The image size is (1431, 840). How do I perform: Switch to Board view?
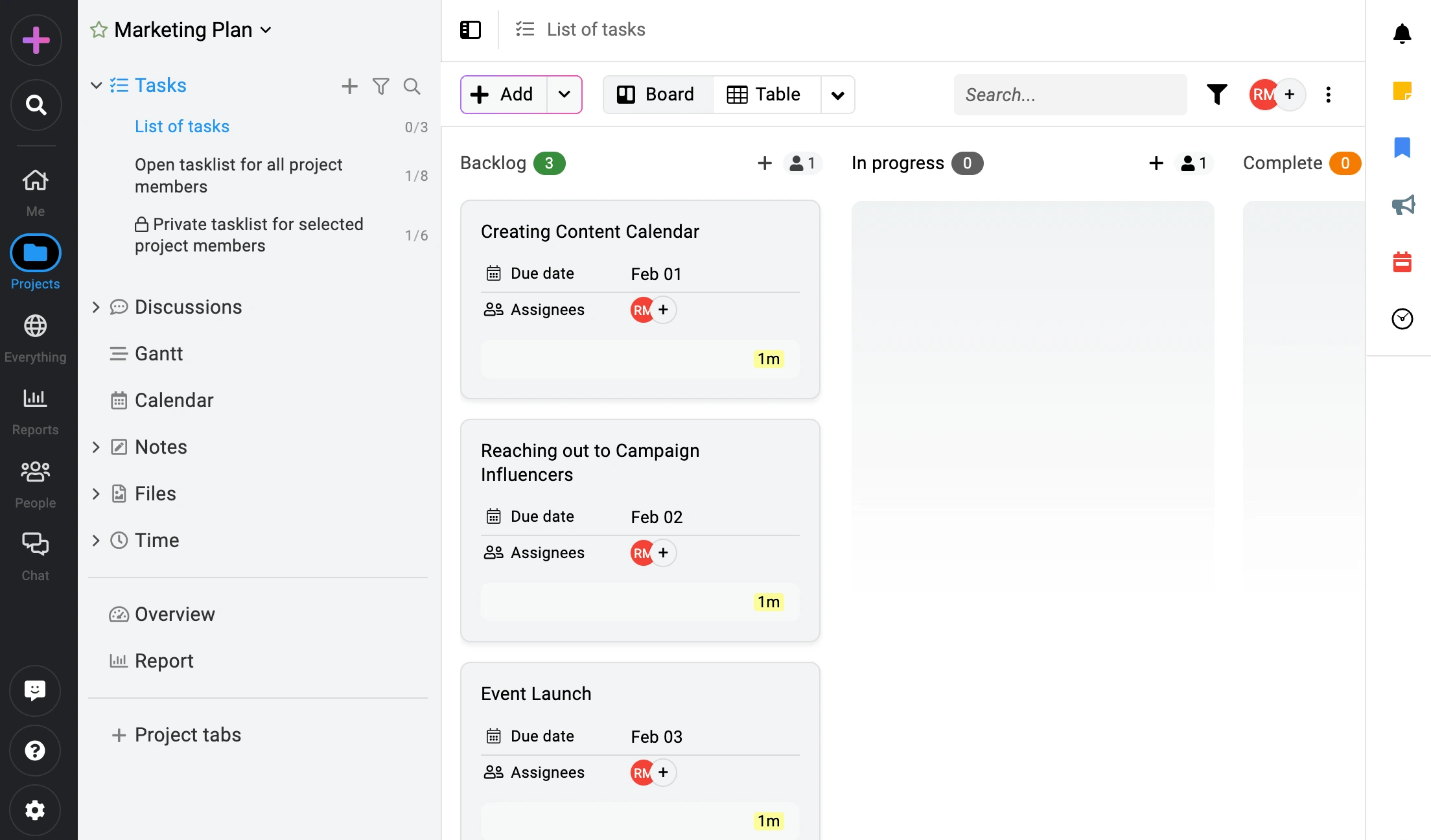(x=658, y=95)
